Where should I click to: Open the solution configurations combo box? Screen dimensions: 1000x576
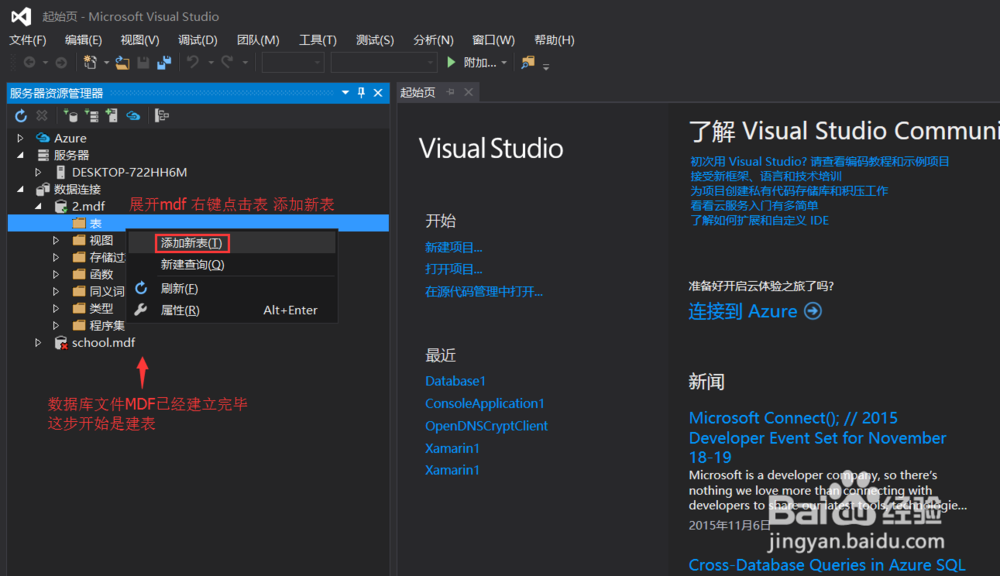click(293, 63)
